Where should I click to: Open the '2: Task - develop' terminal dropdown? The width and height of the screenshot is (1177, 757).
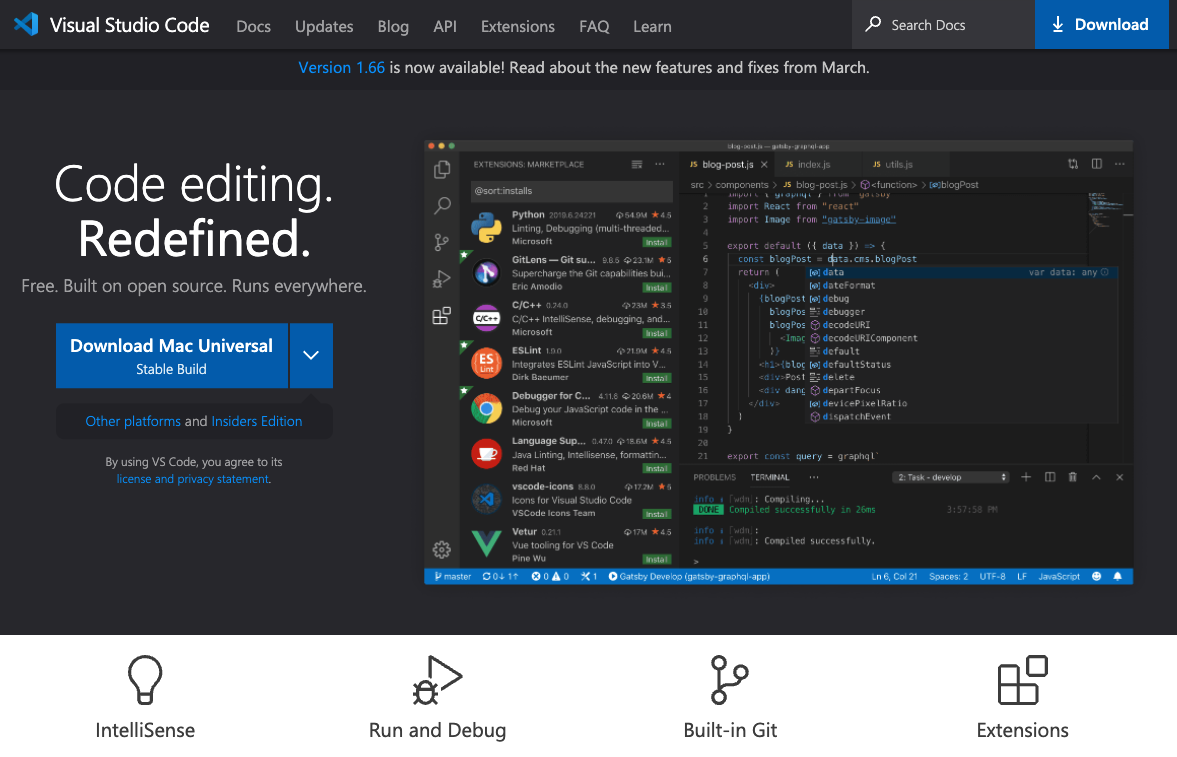click(950, 477)
